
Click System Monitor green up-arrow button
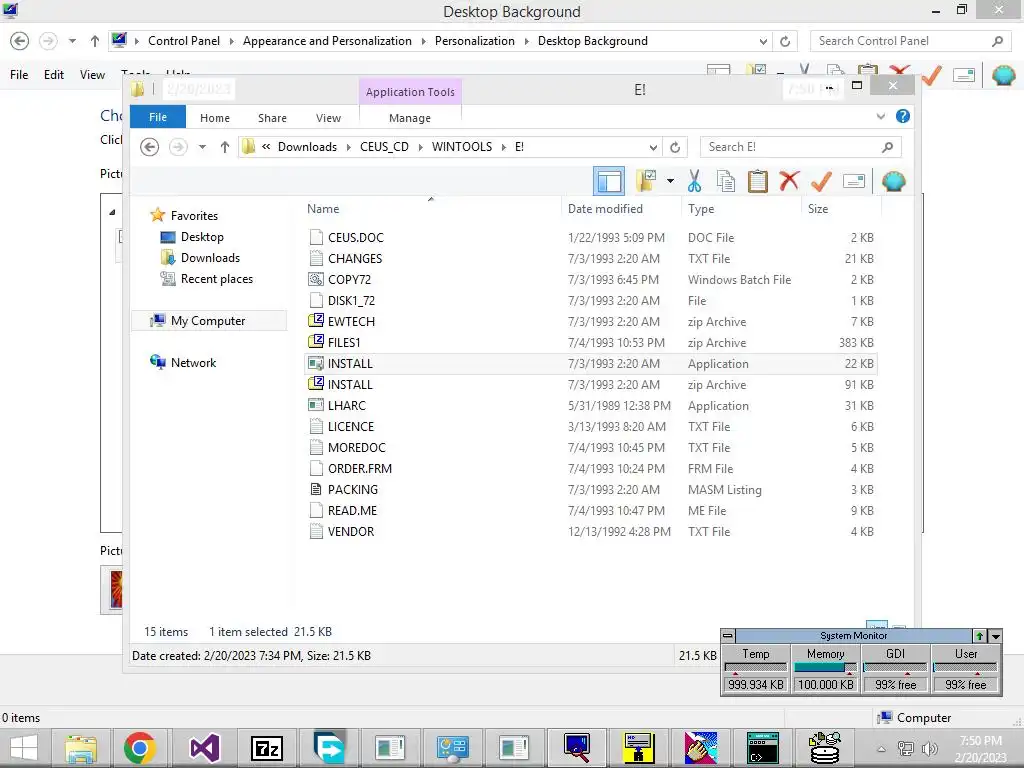coord(980,635)
